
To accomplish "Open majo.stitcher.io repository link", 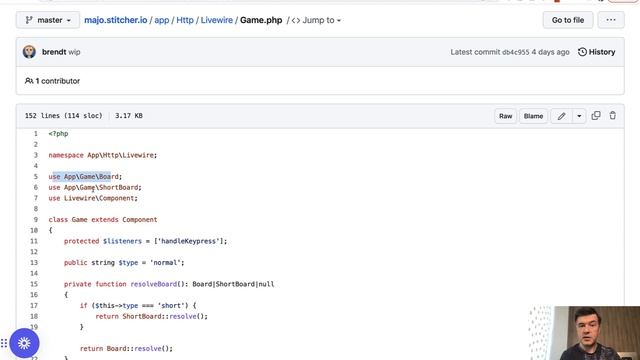I will pos(116,20).
